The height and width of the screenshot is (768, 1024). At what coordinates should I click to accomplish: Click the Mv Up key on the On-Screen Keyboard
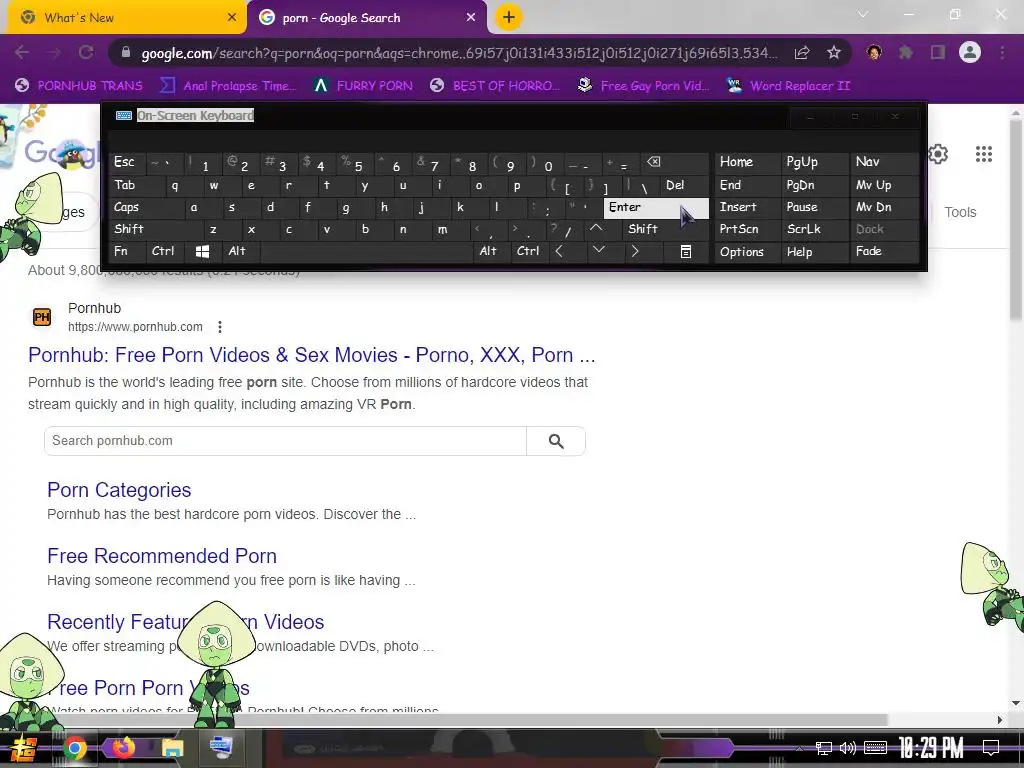(x=885, y=185)
